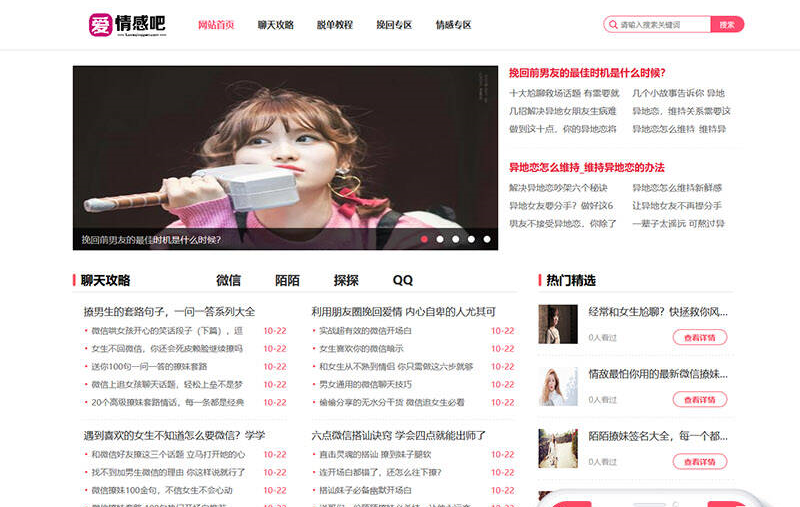Open the 网站首页 nav item
The height and width of the screenshot is (507, 800).
coord(216,24)
